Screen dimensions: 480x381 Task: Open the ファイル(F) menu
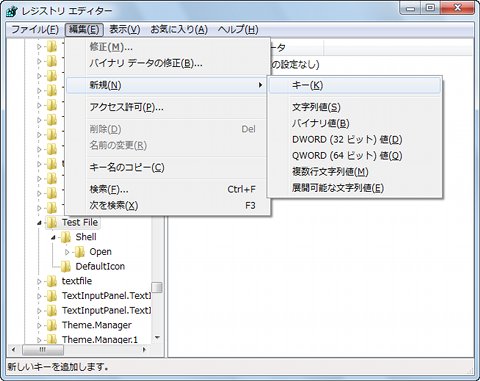(35, 30)
